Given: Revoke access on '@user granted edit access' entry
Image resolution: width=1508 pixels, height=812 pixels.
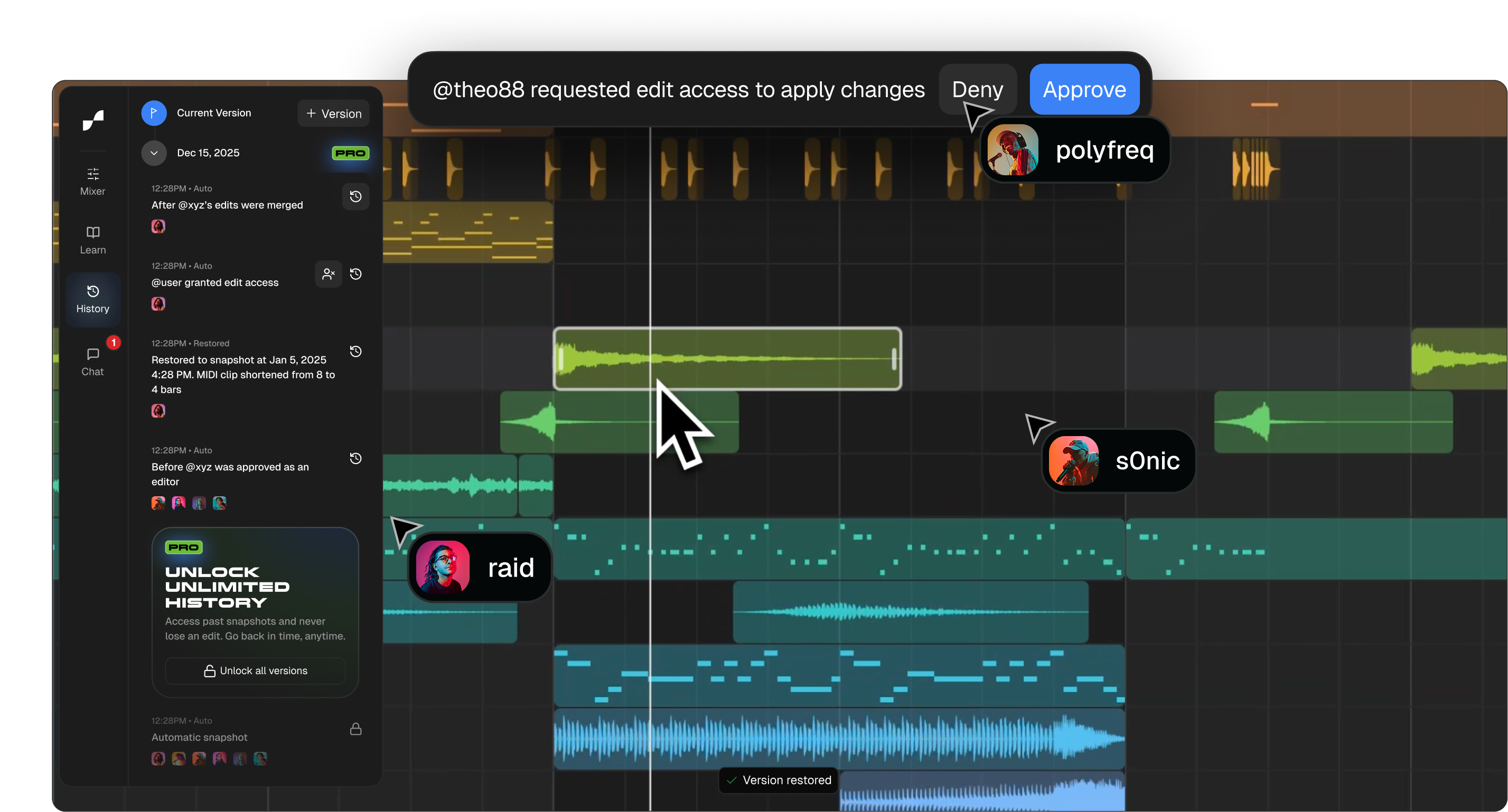Looking at the screenshot, I should click(x=329, y=274).
